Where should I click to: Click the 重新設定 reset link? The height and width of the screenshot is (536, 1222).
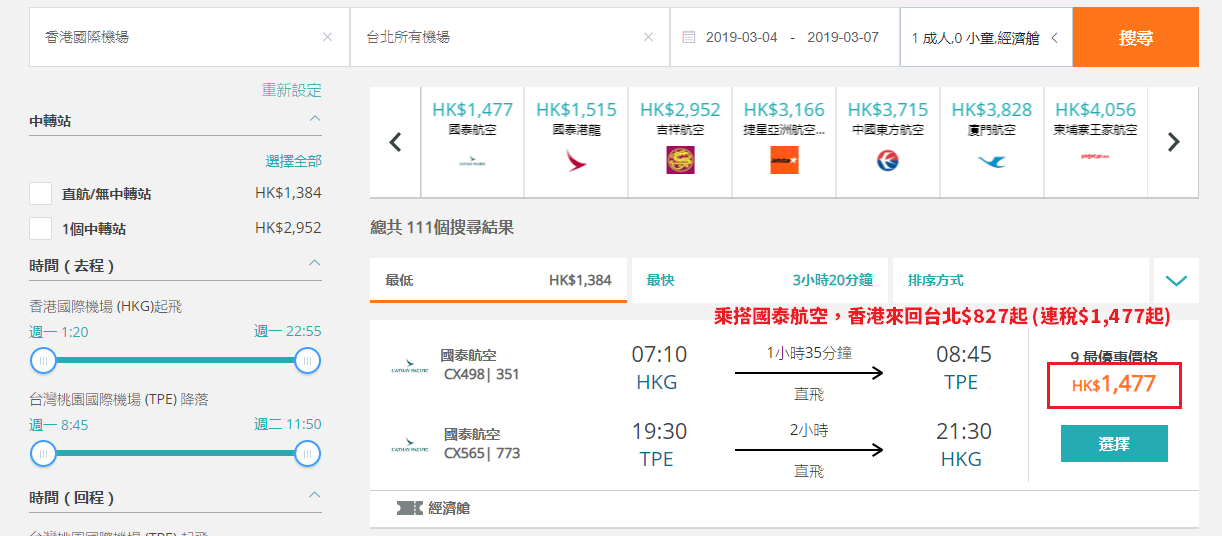(x=292, y=90)
